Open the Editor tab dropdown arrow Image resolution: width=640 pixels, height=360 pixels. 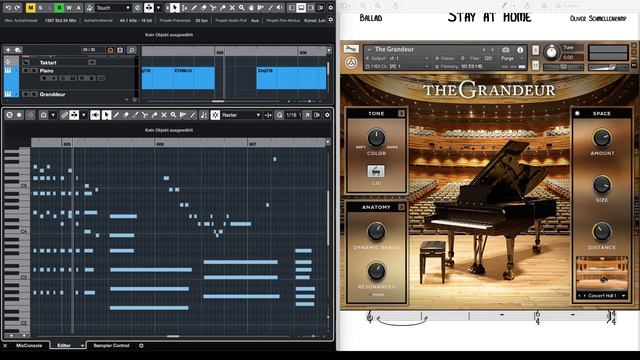(x=82, y=346)
